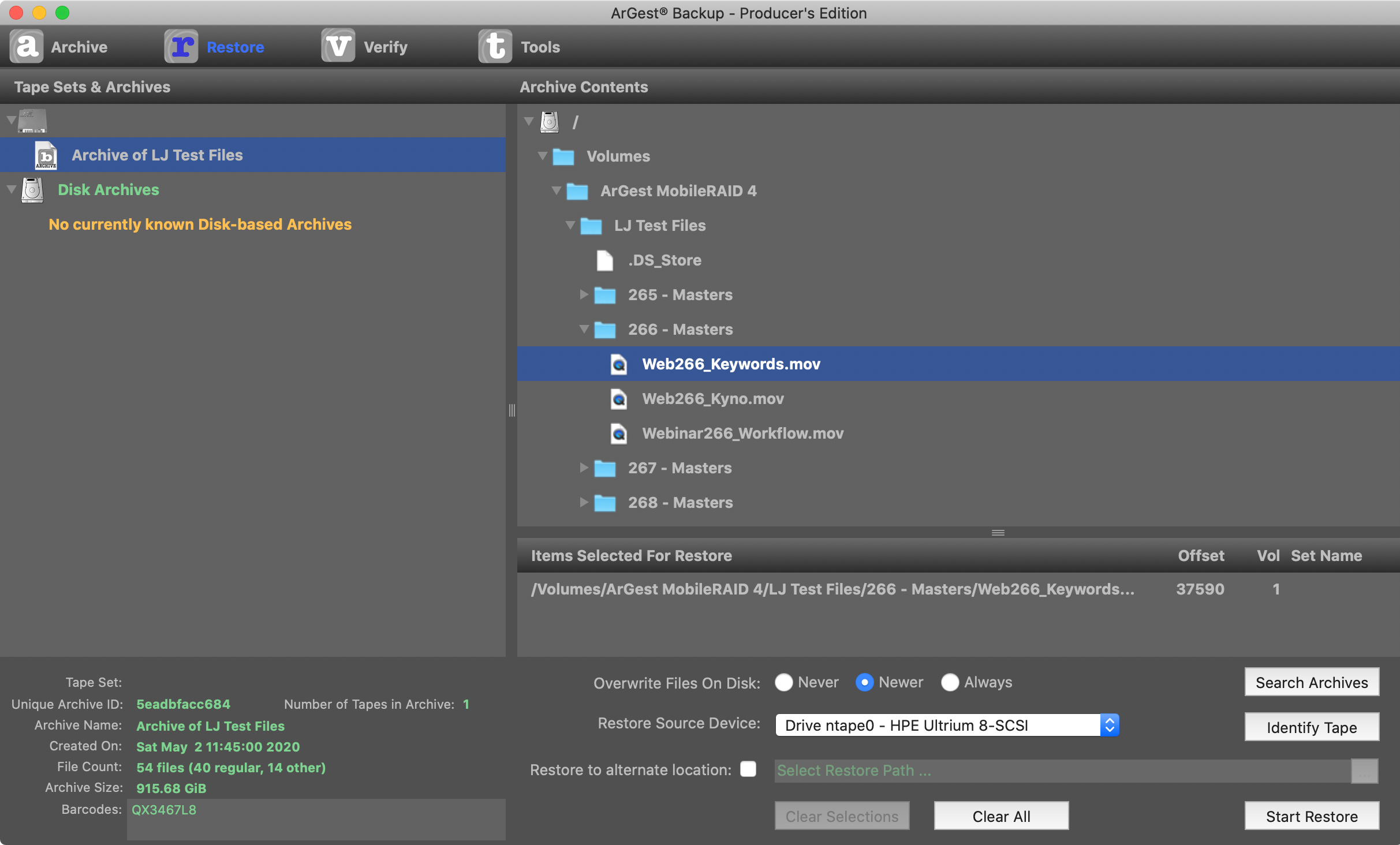Collapse the Disk Archives node
The image size is (1400, 845).
click(x=11, y=189)
